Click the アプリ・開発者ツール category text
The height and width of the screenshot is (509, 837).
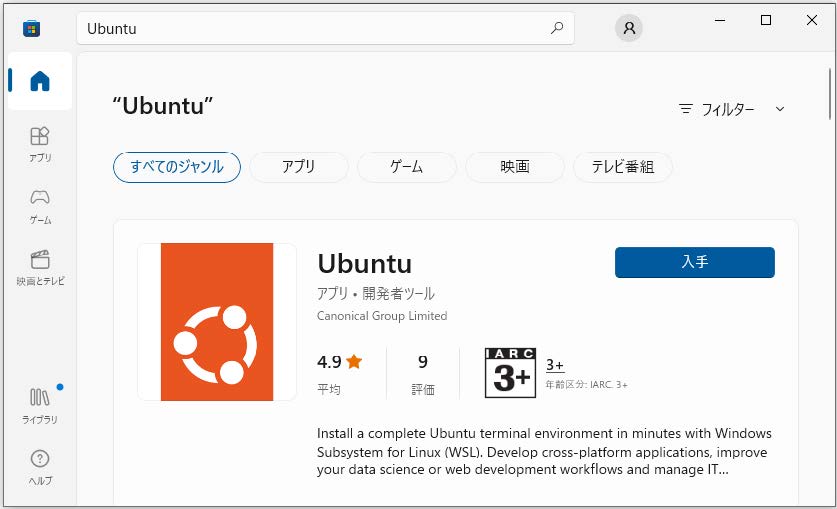click(376, 293)
